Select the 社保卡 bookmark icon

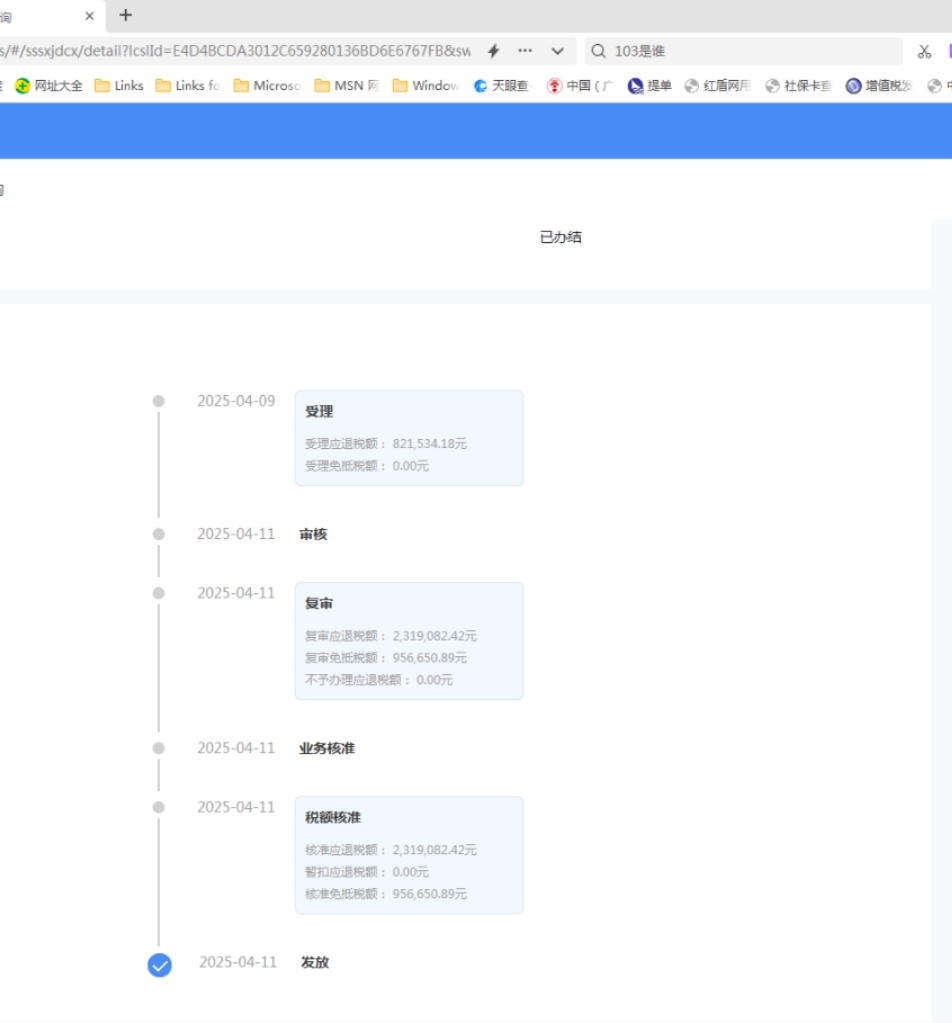(x=770, y=85)
